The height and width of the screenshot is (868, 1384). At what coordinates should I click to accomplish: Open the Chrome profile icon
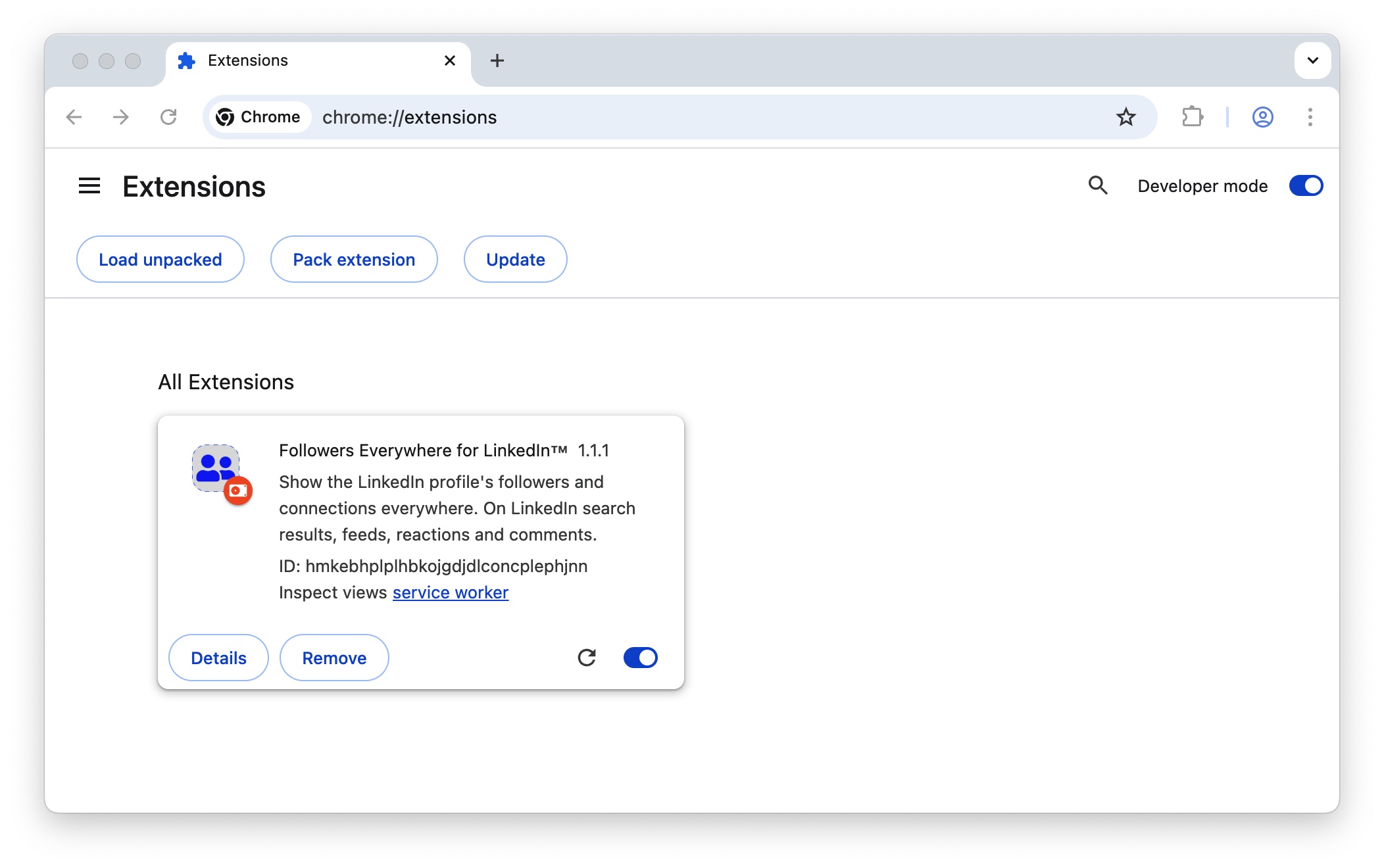point(1262,117)
